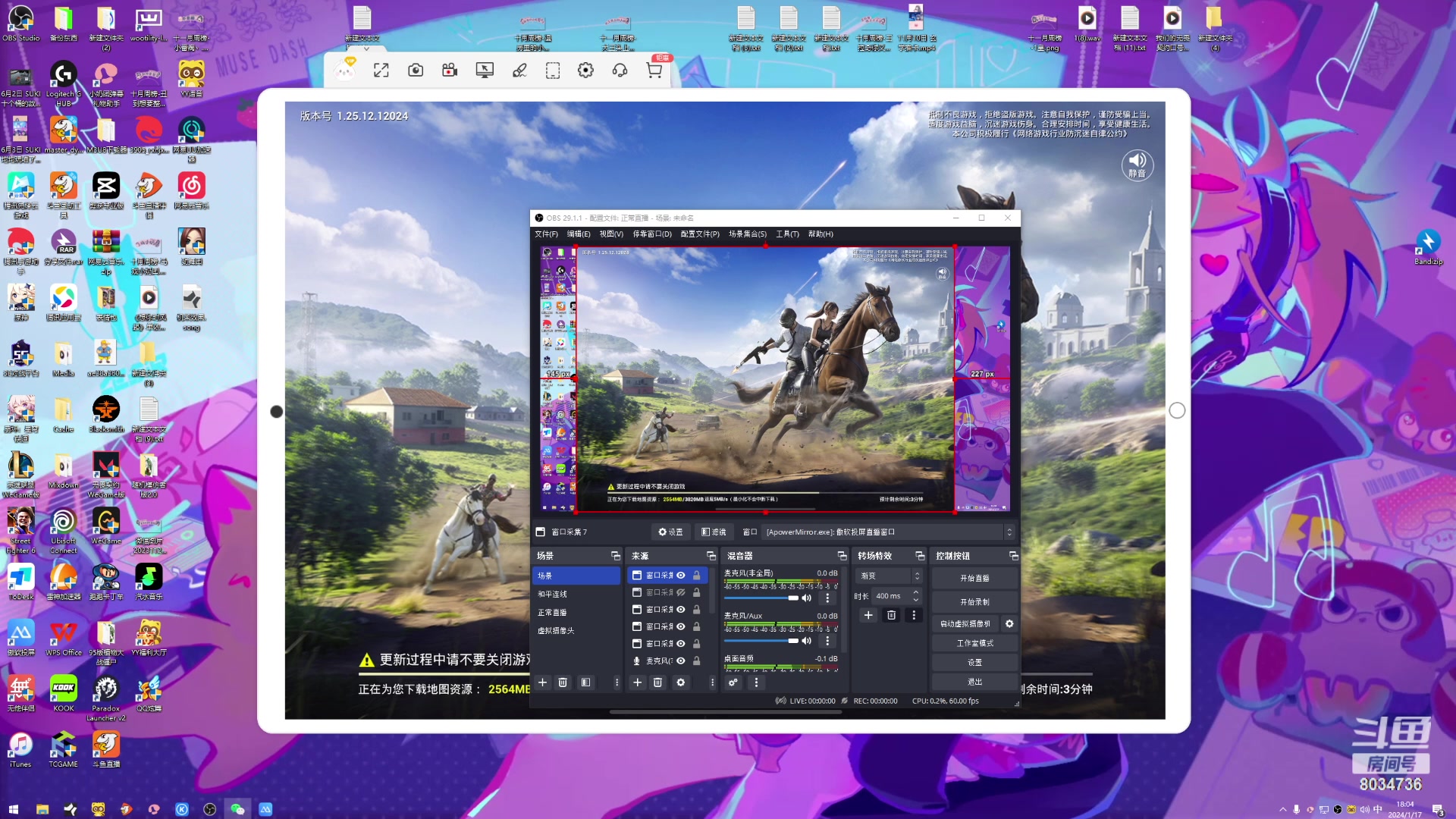
Task: Open OBS 文件(F) menu
Action: [x=546, y=234]
